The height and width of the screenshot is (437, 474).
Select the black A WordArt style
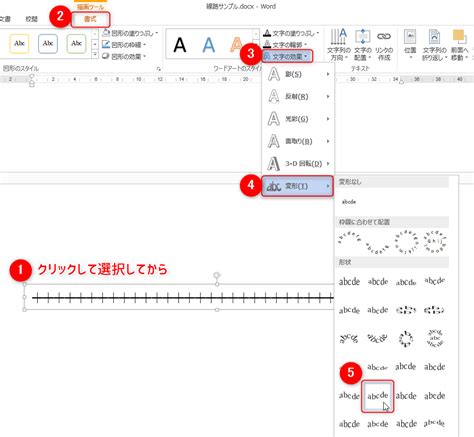point(180,45)
